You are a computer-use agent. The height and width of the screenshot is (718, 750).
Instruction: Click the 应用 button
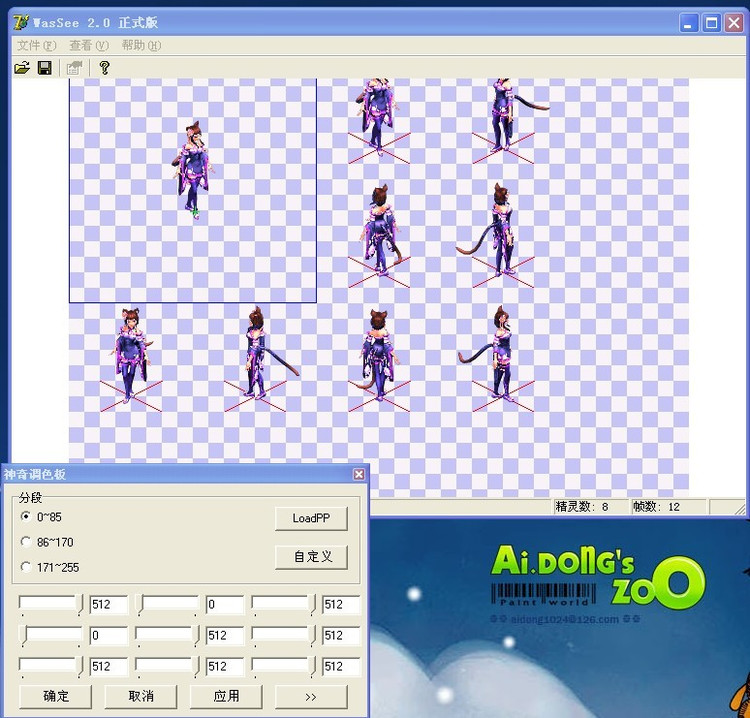[226, 696]
